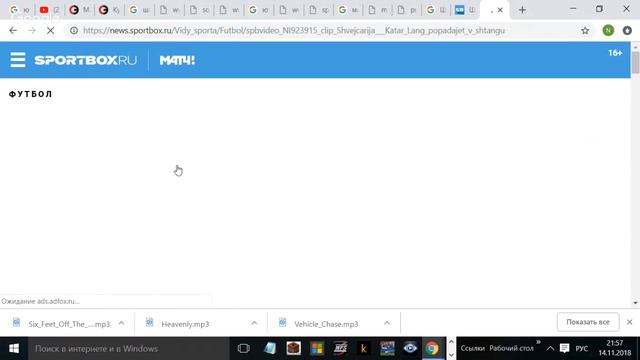This screenshot has width=640, height=360.
Task: Expand options for Vehicle_Chase.mp3 download
Action: [387, 323]
